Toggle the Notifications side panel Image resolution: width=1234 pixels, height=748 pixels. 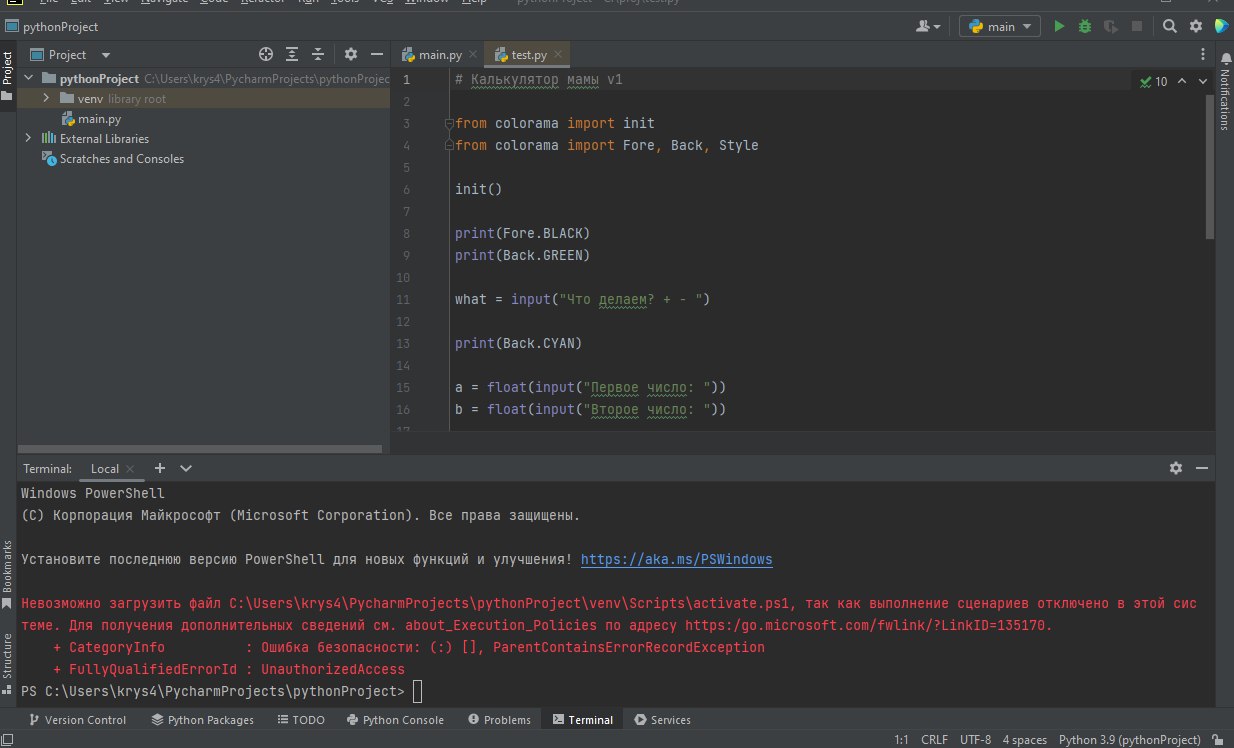pos(1224,99)
